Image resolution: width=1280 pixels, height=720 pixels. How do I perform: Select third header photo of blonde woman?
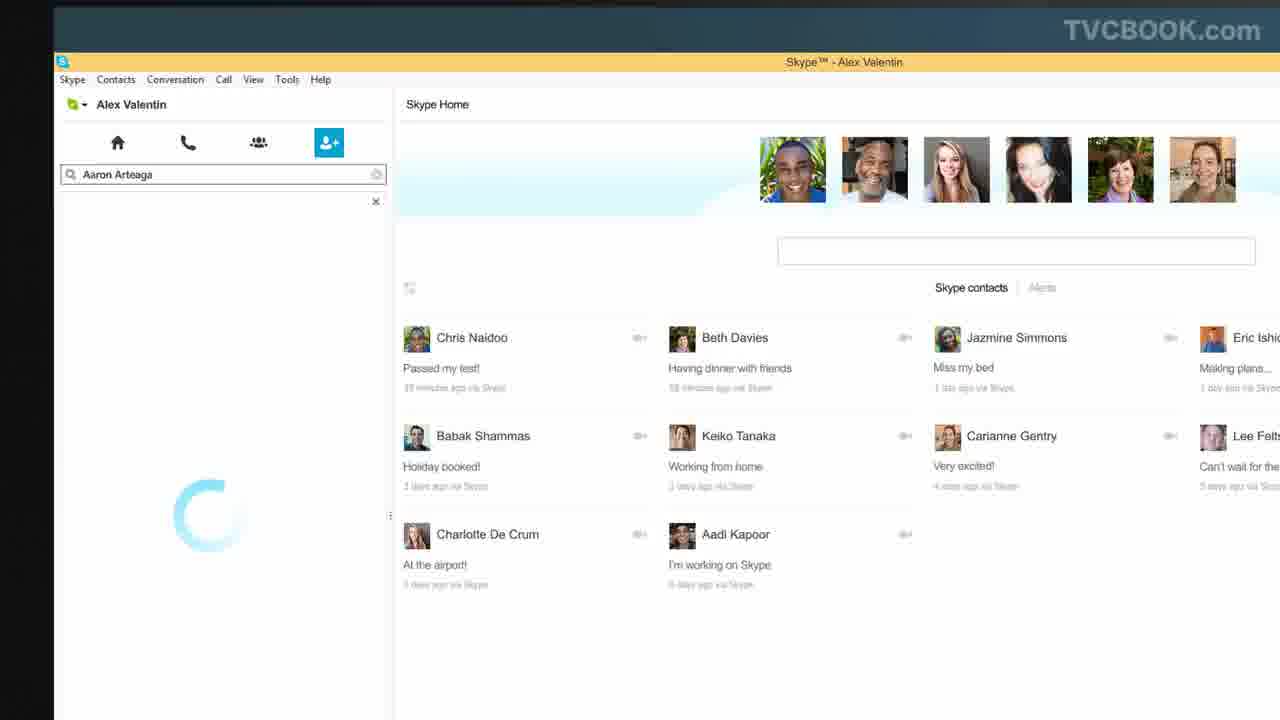click(x=957, y=170)
